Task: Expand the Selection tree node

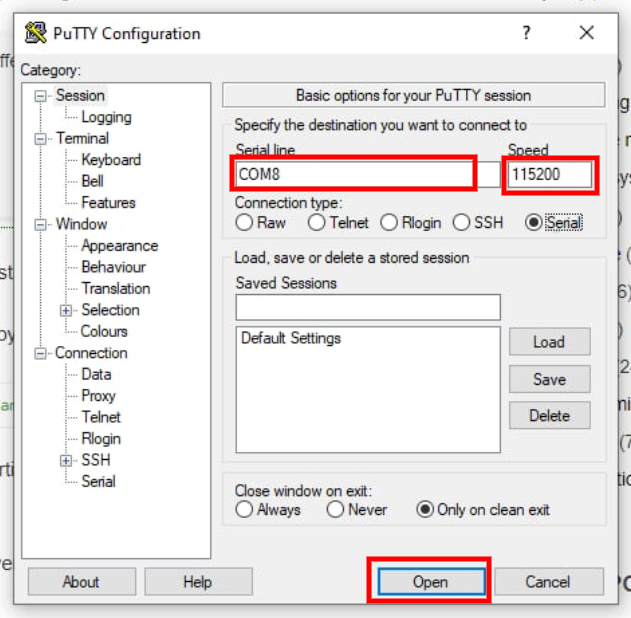Action: 67,310
